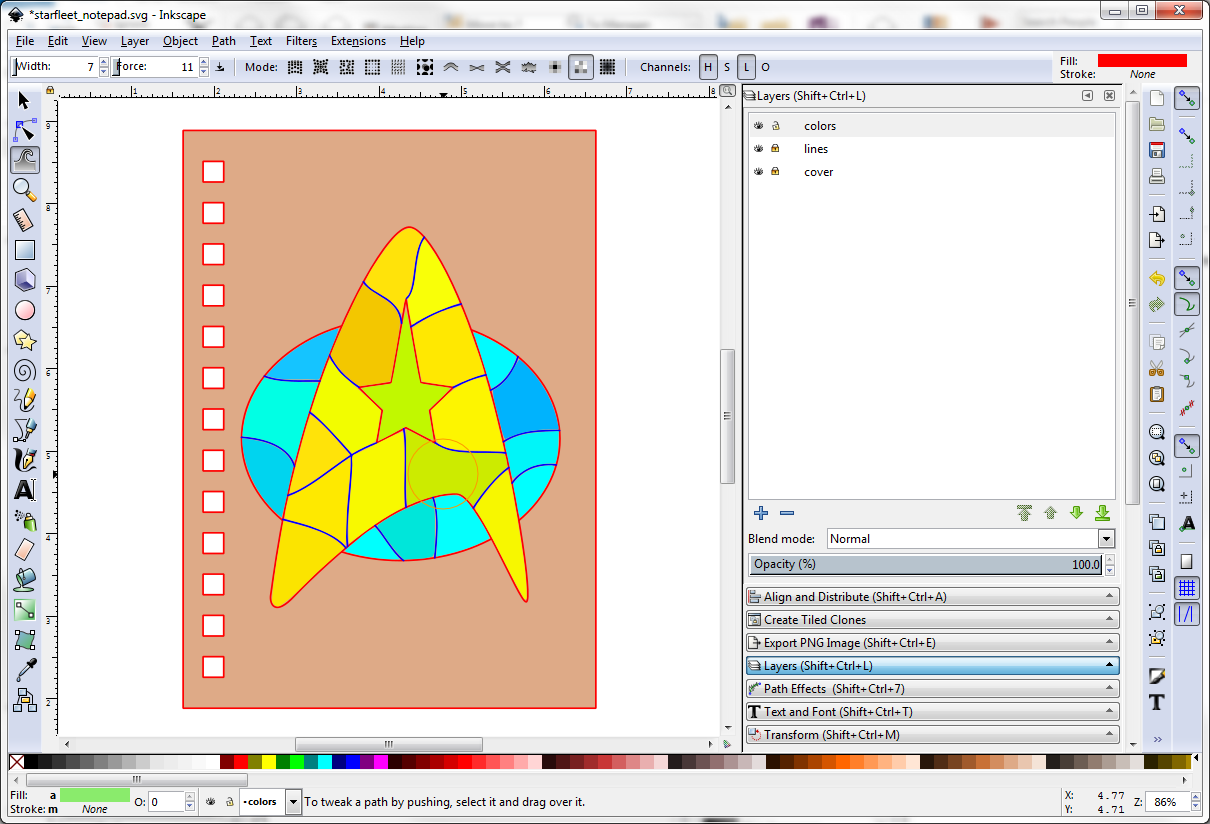Toggle Saturation channel S button

(x=727, y=67)
